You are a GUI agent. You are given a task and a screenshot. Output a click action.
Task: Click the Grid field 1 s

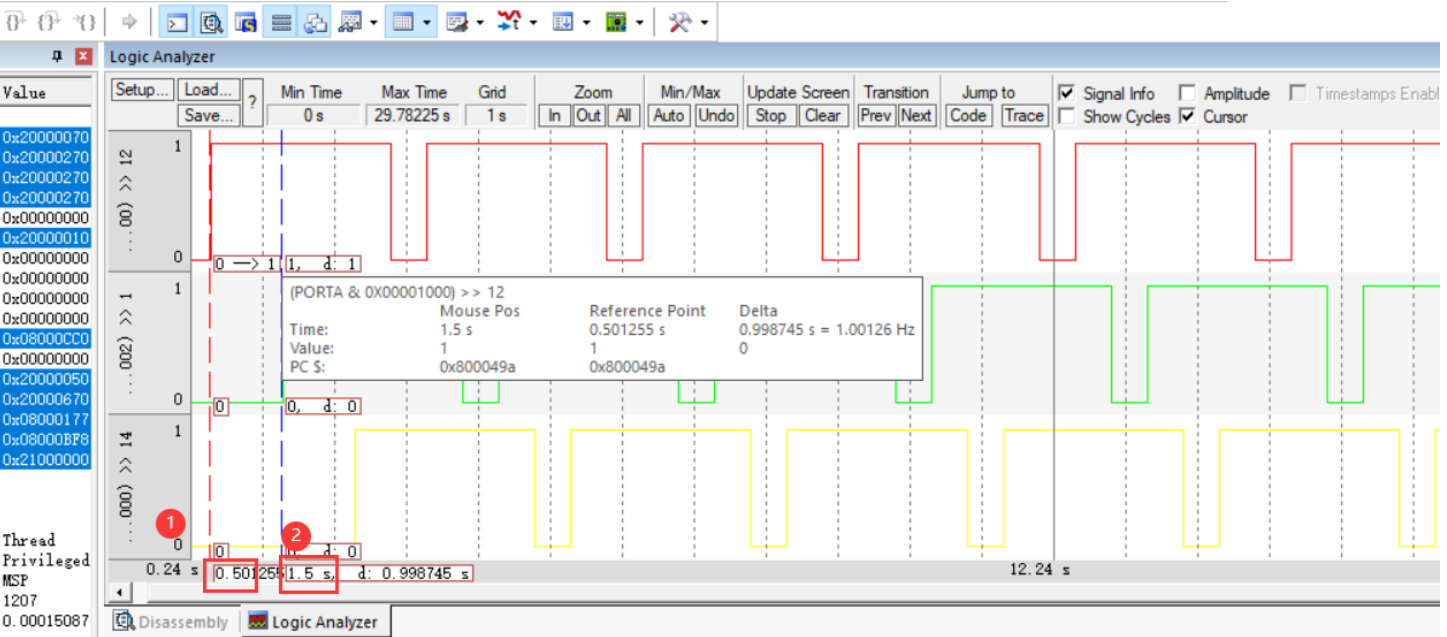497,116
